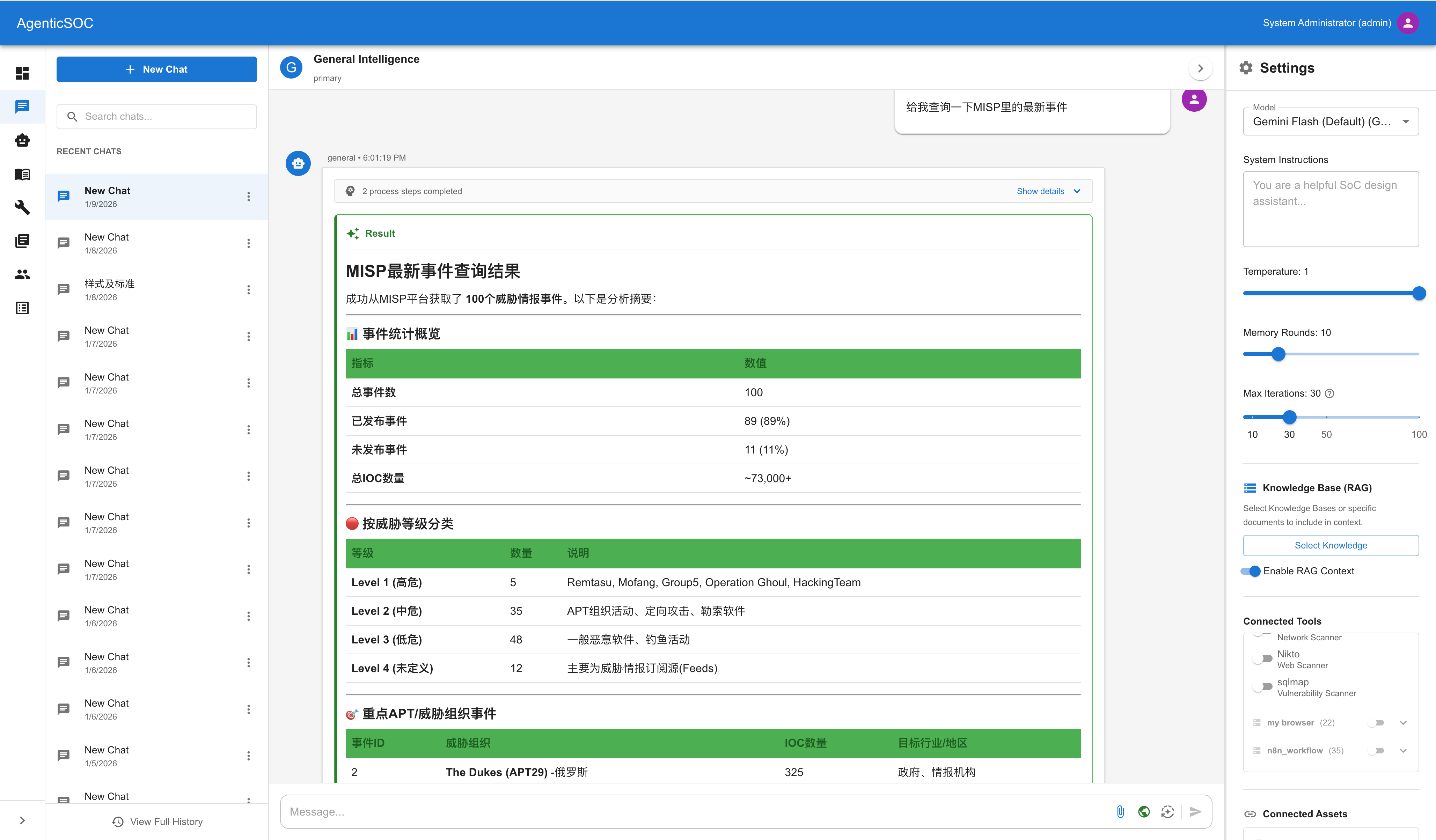Click the Memory Rounds slider handle
Image resolution: width=1436 pixels, height=840 pixels.
pos(1278,354)
